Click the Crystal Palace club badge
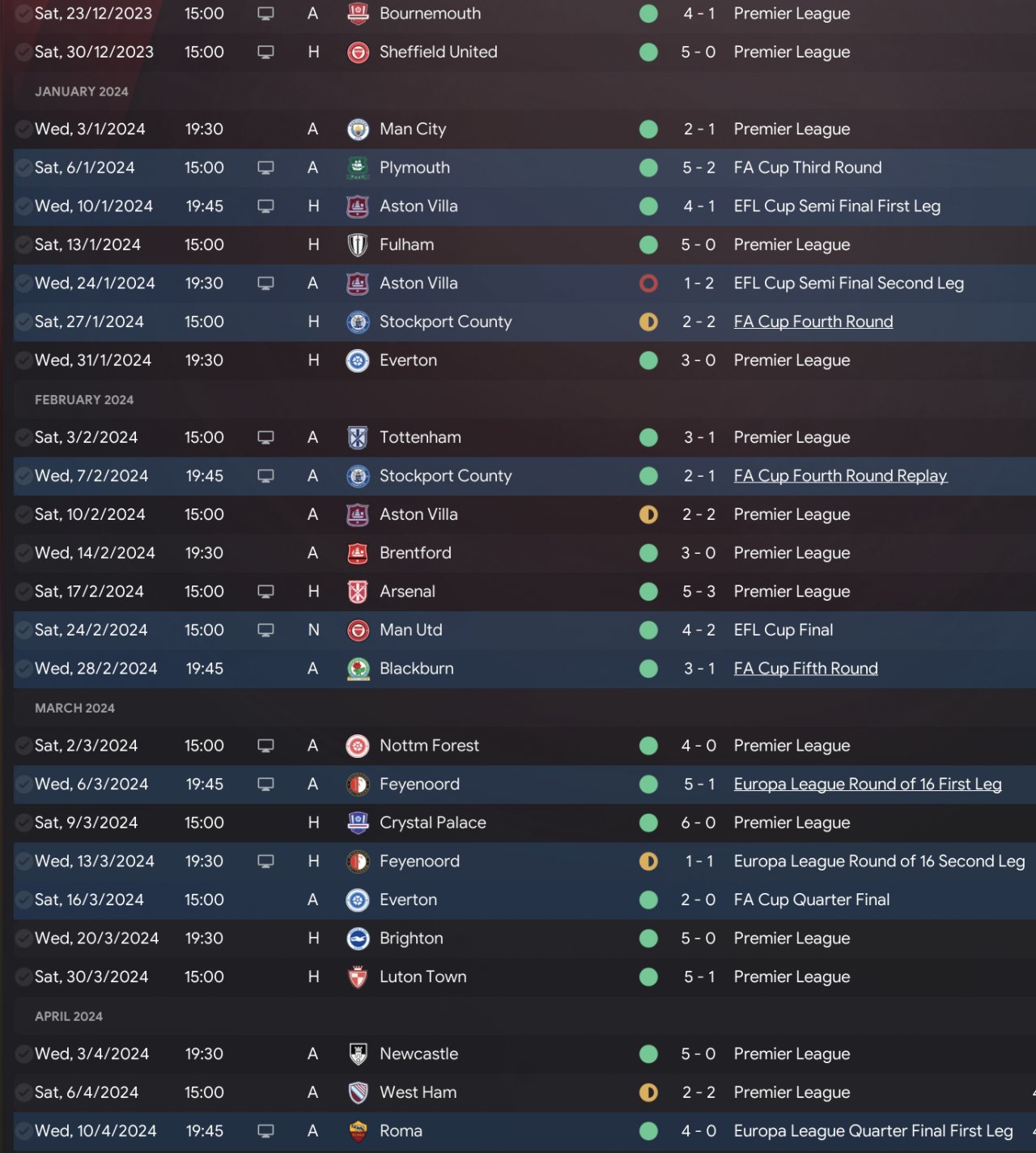The height and width of the screenshot is (1153, 1036). pos(357,823)
